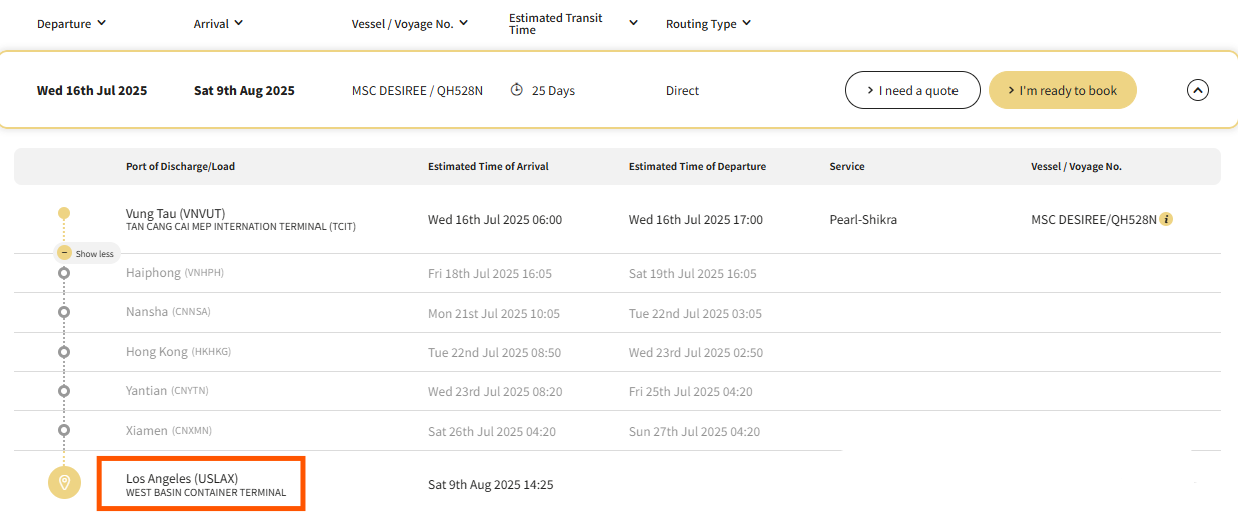1238x518 pixels.
Task: Click the Pearl-Shikra service name
Action: pyautogui.click(x=863, y=219)
